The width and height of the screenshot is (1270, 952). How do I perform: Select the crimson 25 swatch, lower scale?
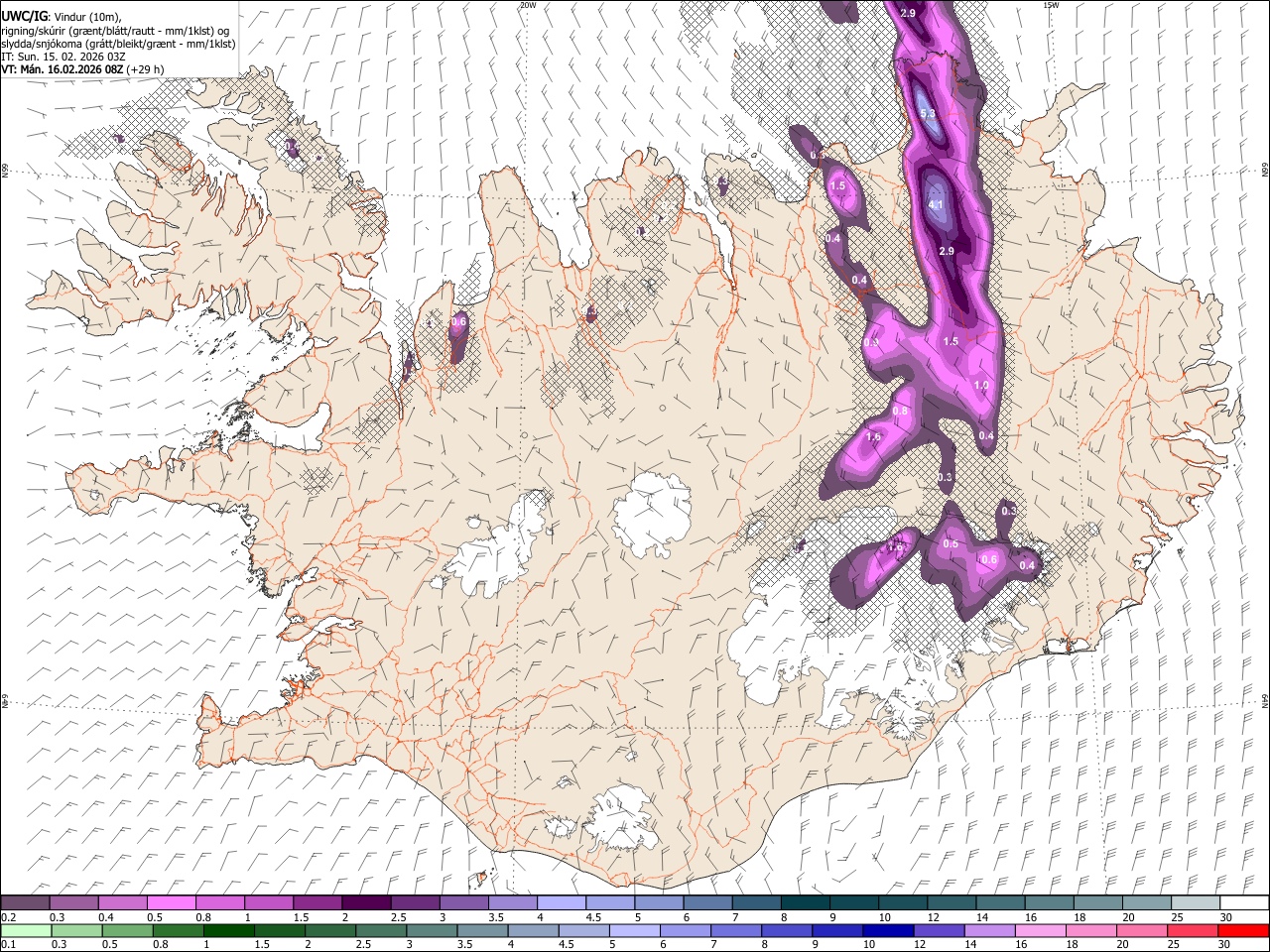[x=1192, y=931]
